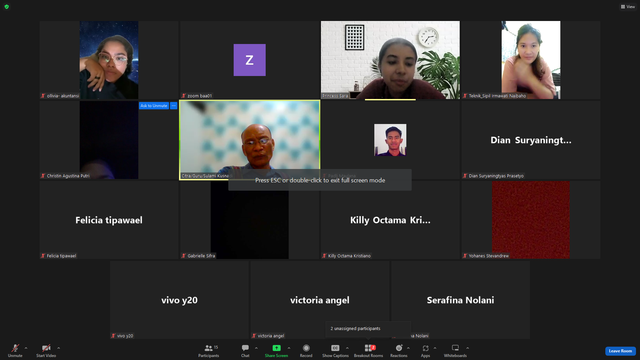
Task: Click the '2 unassigned participants' tooltip
Action: (x=368, y=329)
